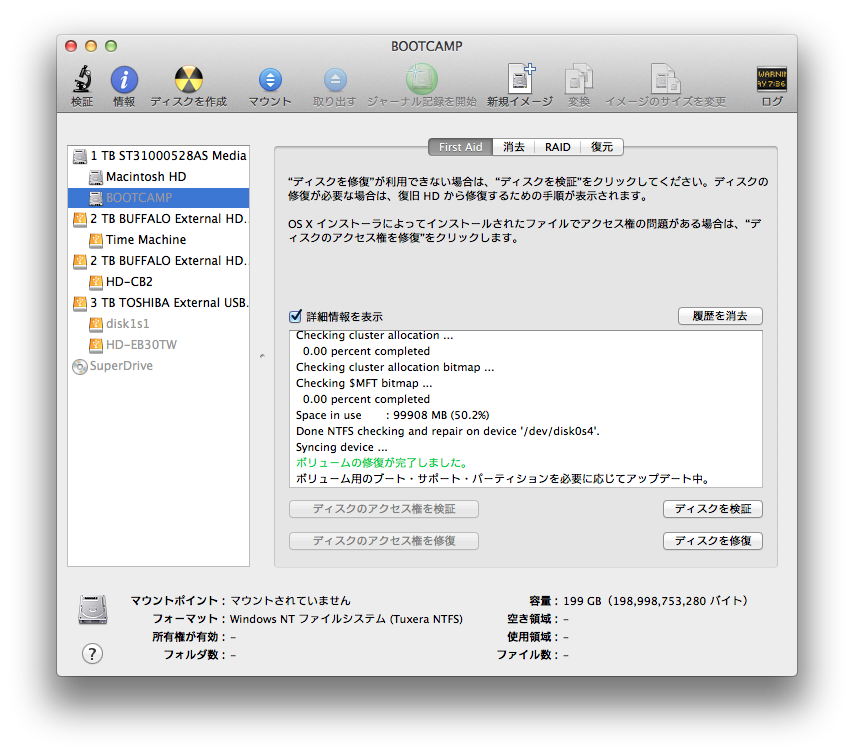The height and width of the screenshot is (755, 854).
Task: Close the BOOTCAMP window with red button
Action: tap(71, 46)
